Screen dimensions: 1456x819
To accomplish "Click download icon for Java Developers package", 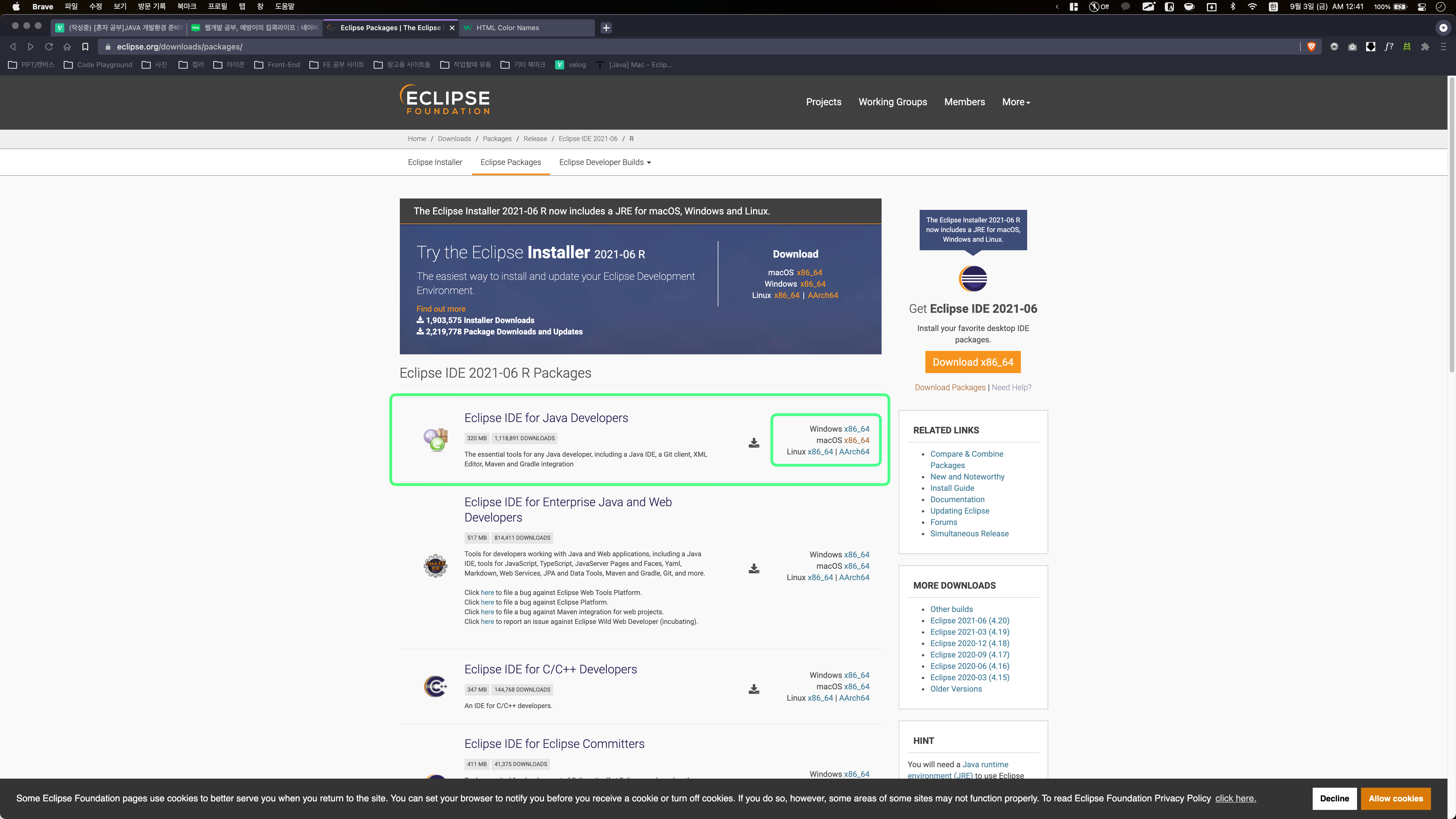I will (x=753, y=442).
